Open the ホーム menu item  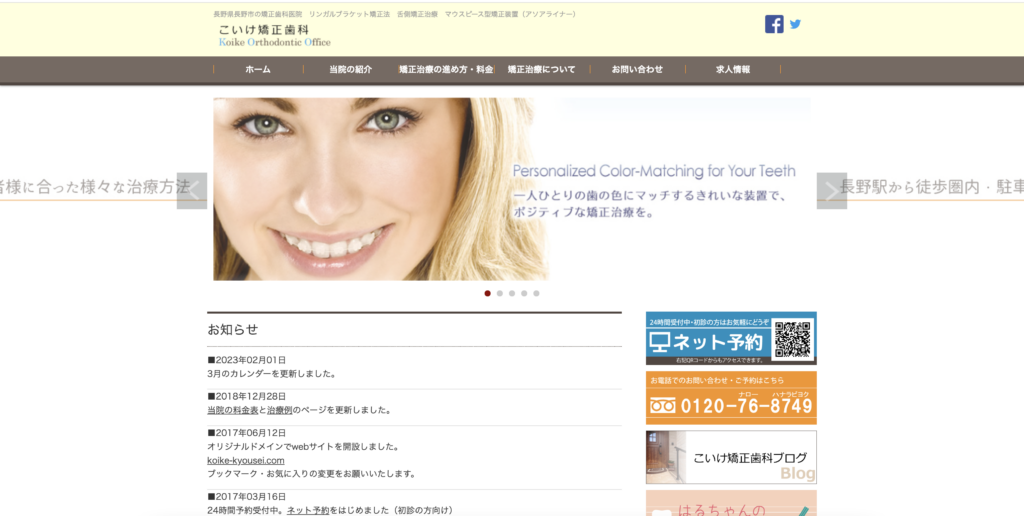258,70
